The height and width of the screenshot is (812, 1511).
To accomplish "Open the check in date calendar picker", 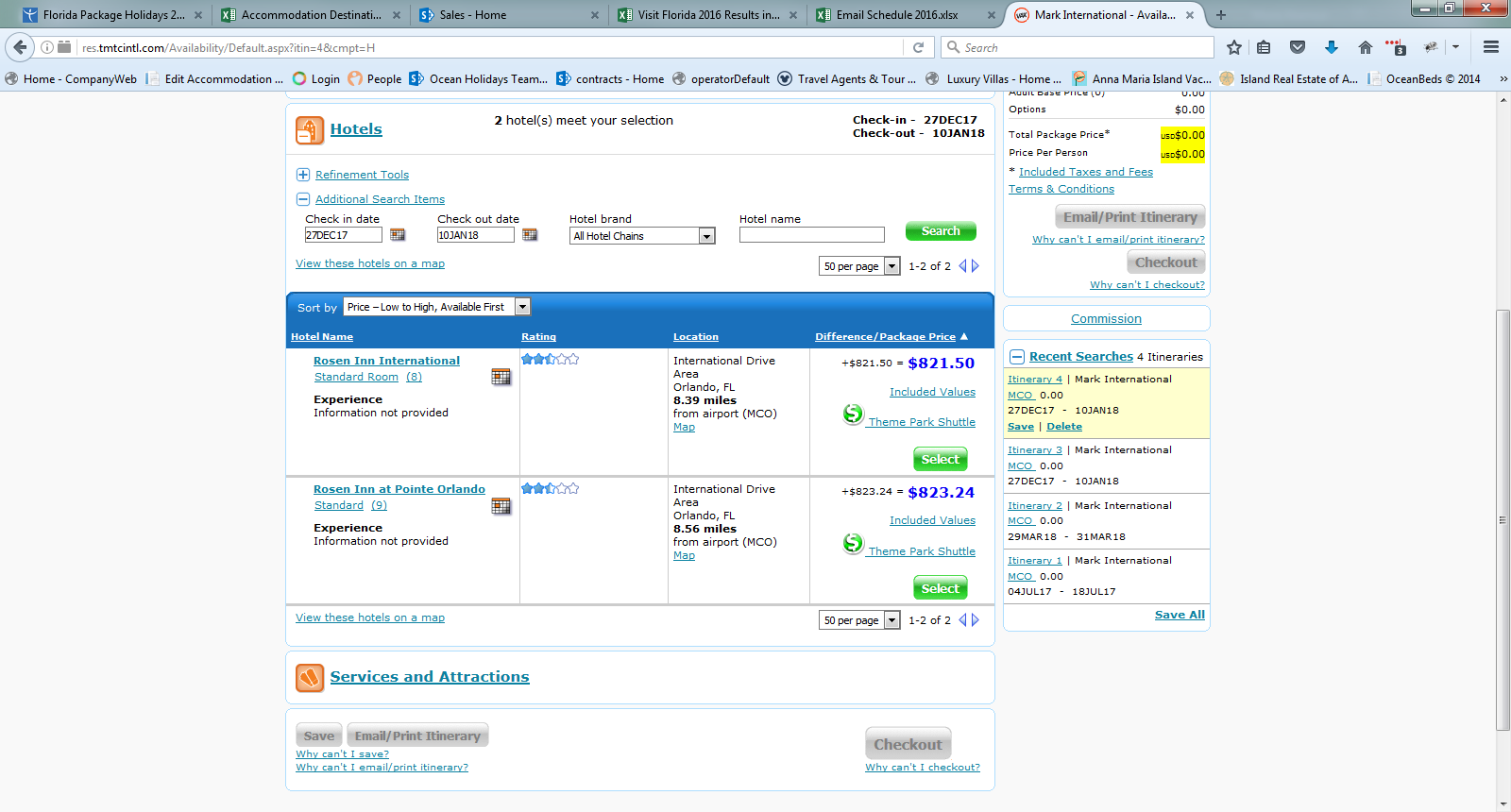I will (398, 235).
